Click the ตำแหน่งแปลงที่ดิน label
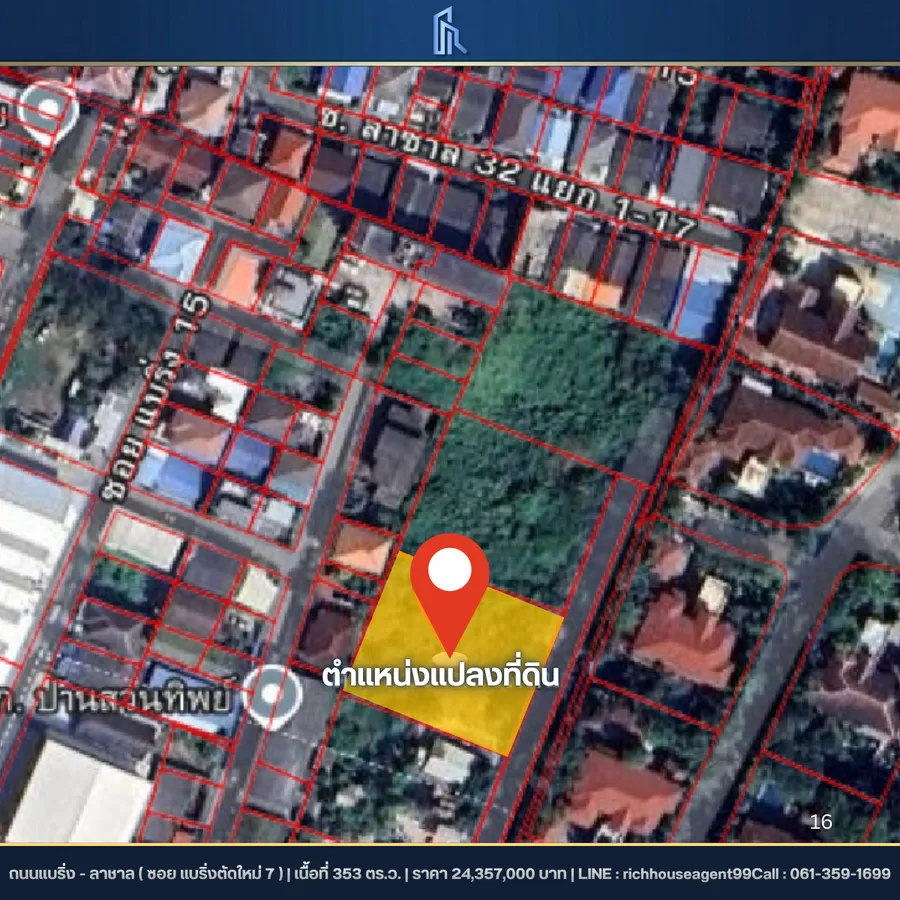900x900 pixels. [440, 675]
